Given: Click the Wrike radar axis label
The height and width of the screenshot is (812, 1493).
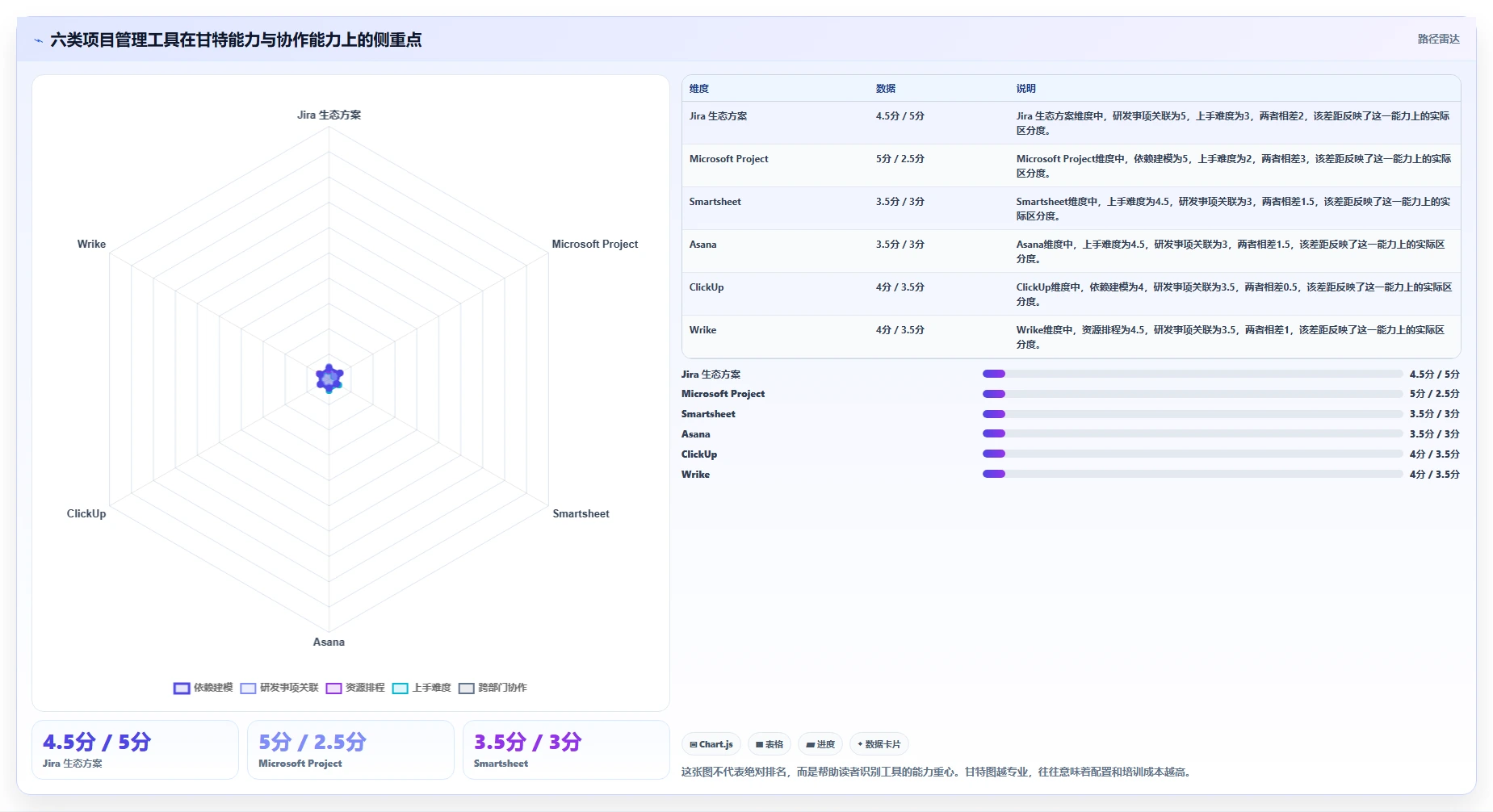Looking at the screenshot, I should click(91, 244).
